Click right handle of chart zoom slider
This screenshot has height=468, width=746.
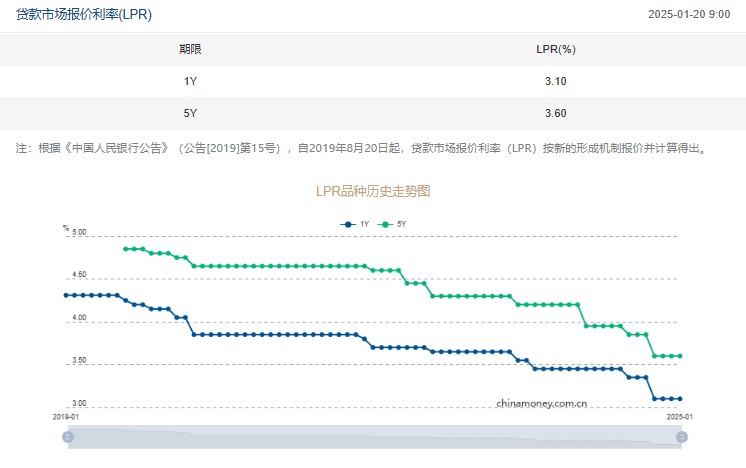tap(682, 437)
